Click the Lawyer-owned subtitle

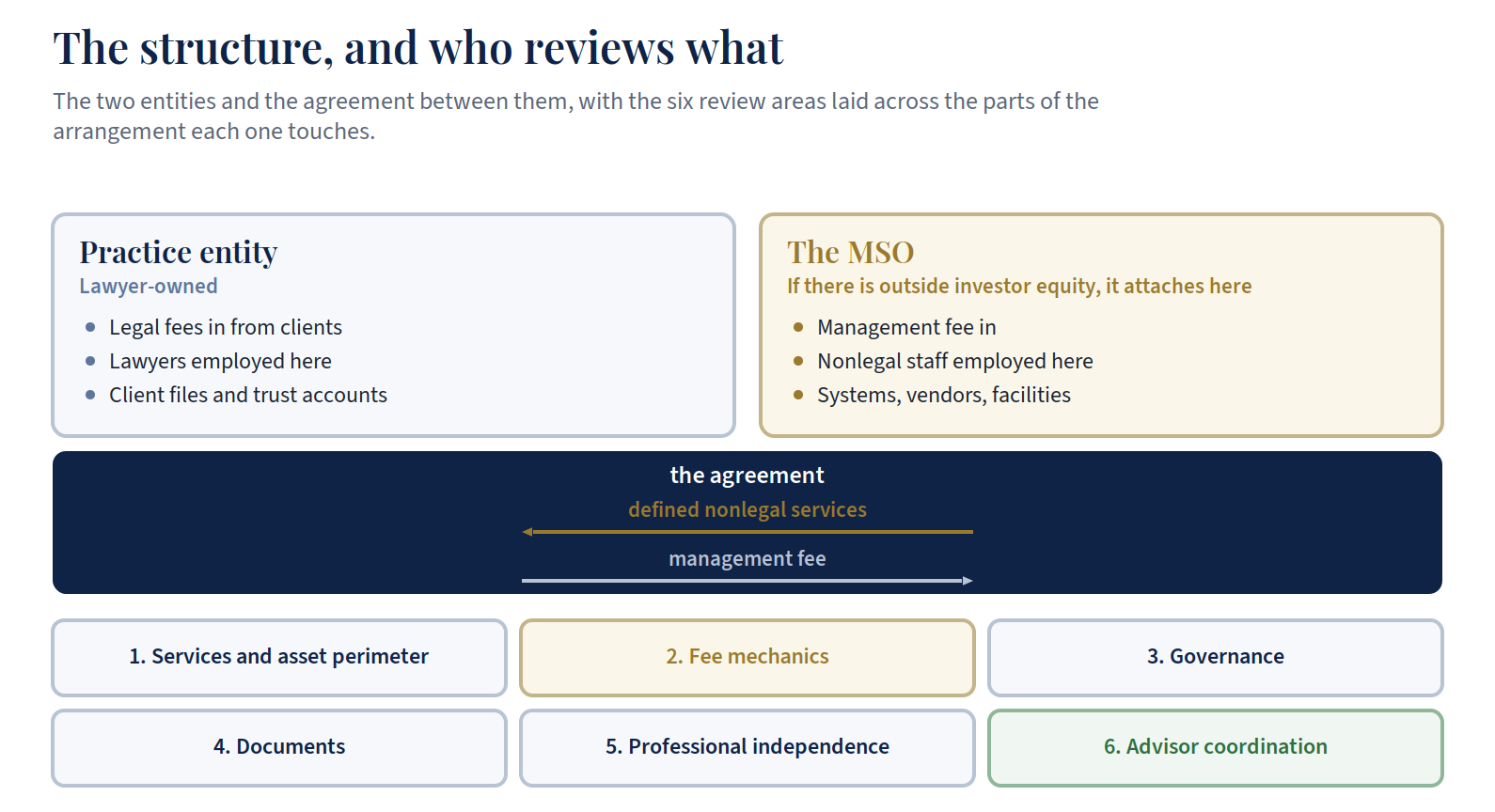[x=149, y=286]
